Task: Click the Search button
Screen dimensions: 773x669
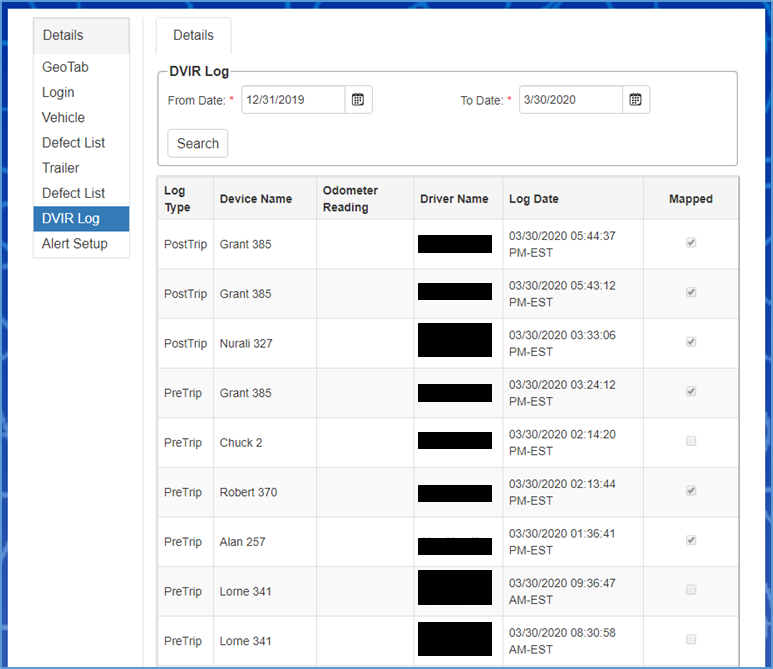Action: 198,143
